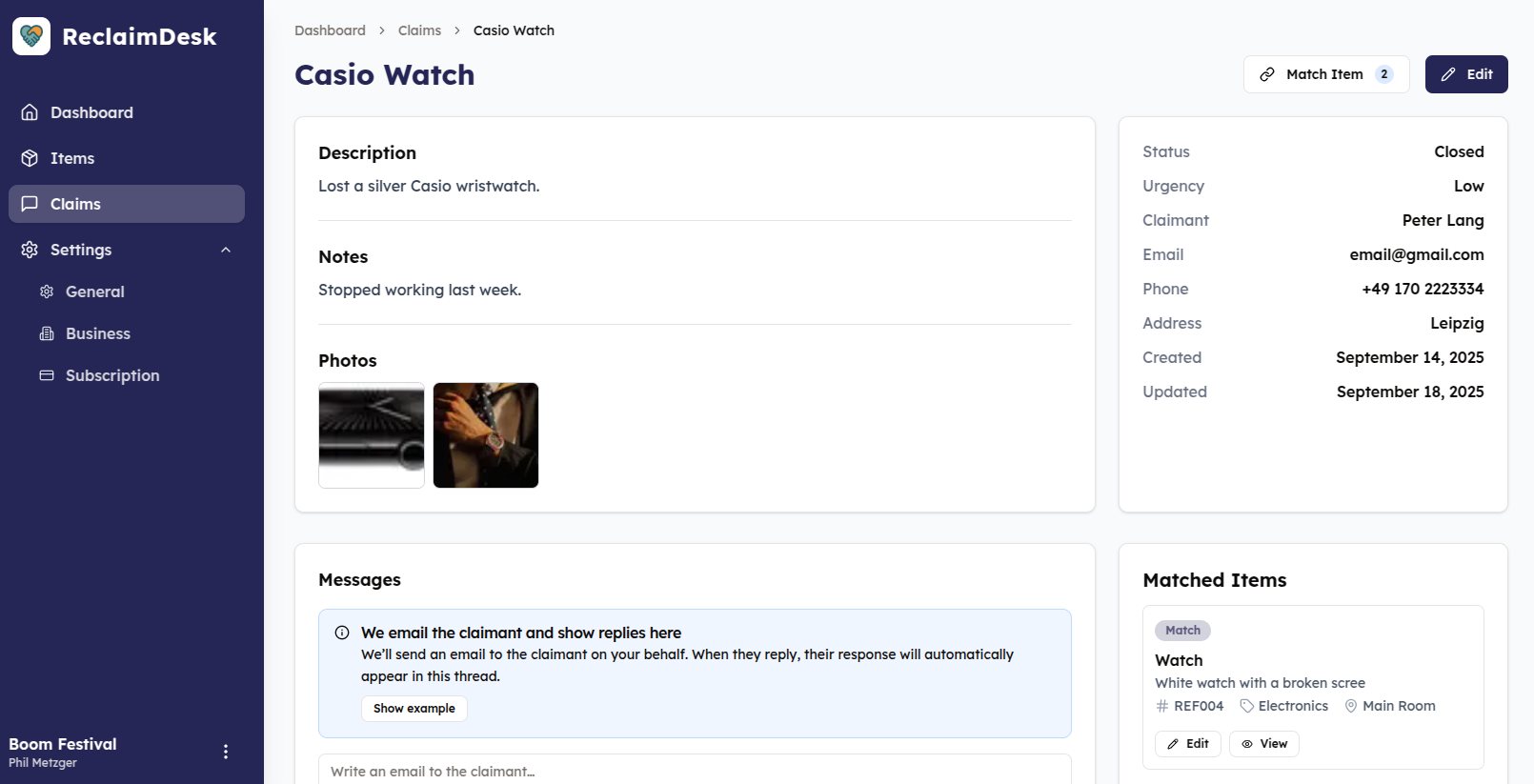The width and height of the screenshot is (1534, 784).
Task: Collapse the Settings submenu chevron
Action: coord(226,250)
